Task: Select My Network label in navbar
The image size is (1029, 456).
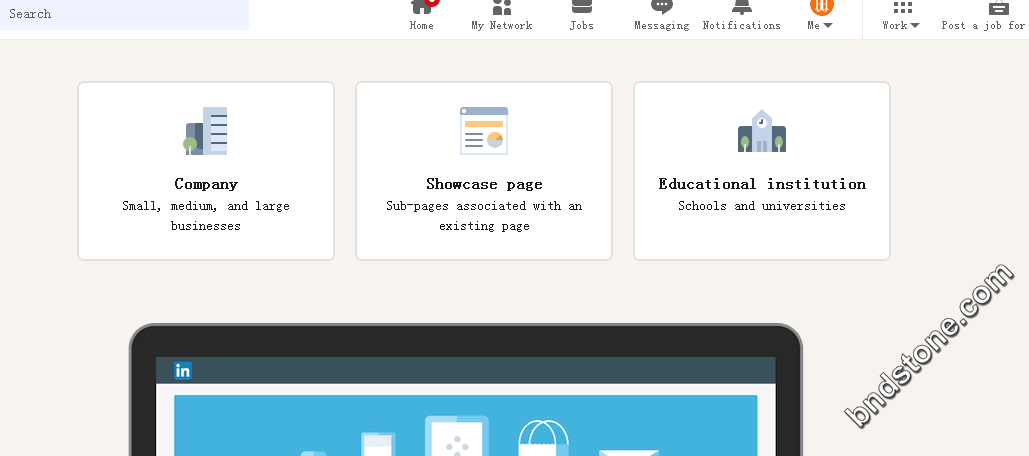Action: 502,25
